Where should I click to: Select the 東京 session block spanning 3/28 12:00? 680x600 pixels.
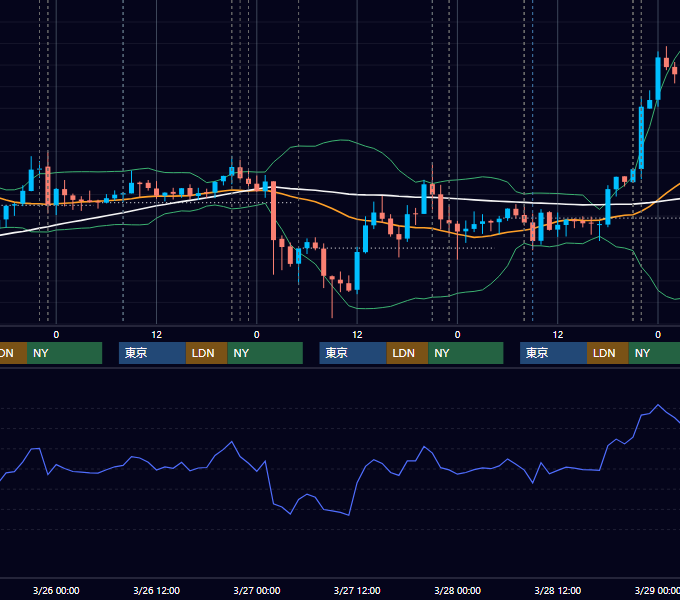coord(553,353)
